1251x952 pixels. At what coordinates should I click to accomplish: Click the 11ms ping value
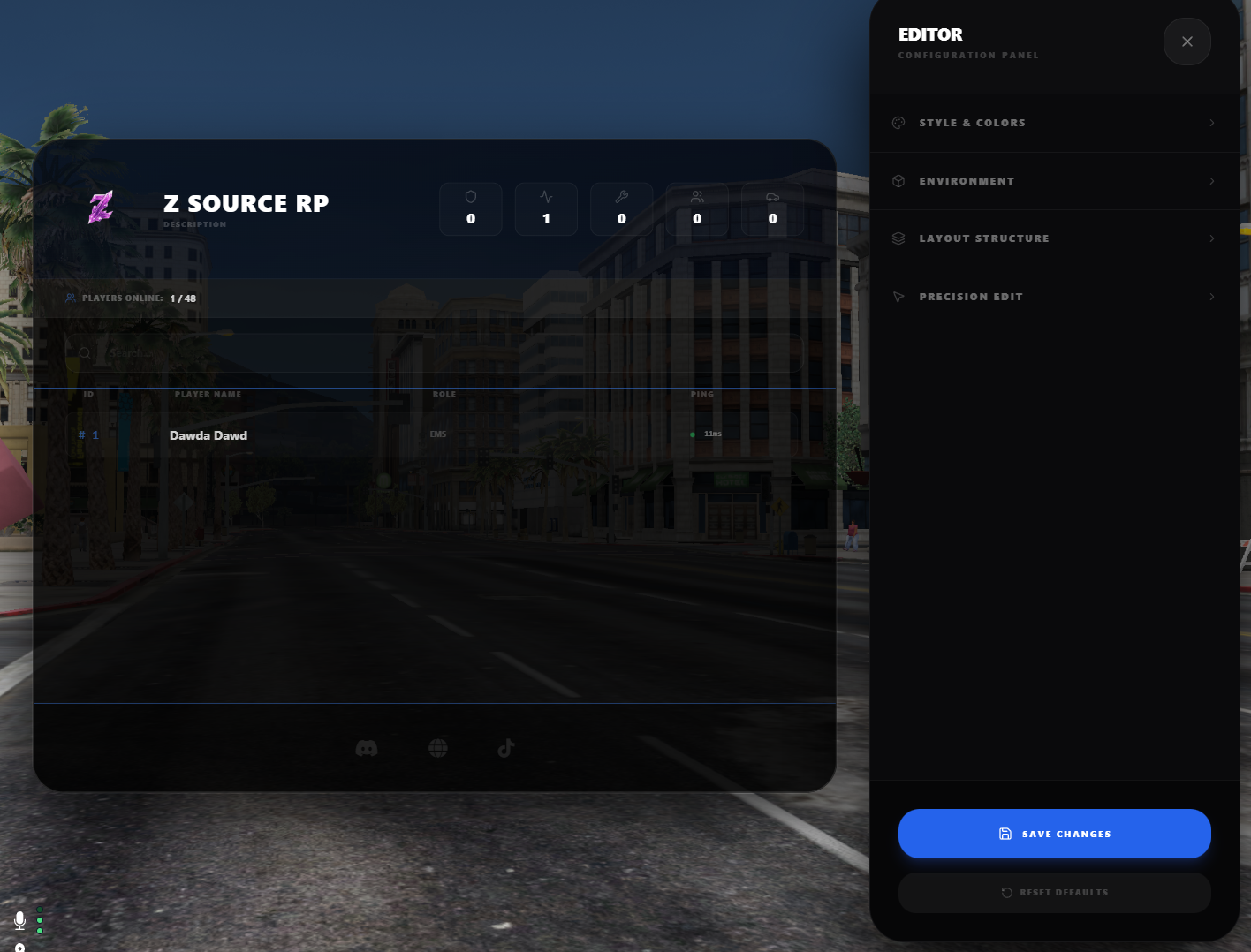[713, 434]
